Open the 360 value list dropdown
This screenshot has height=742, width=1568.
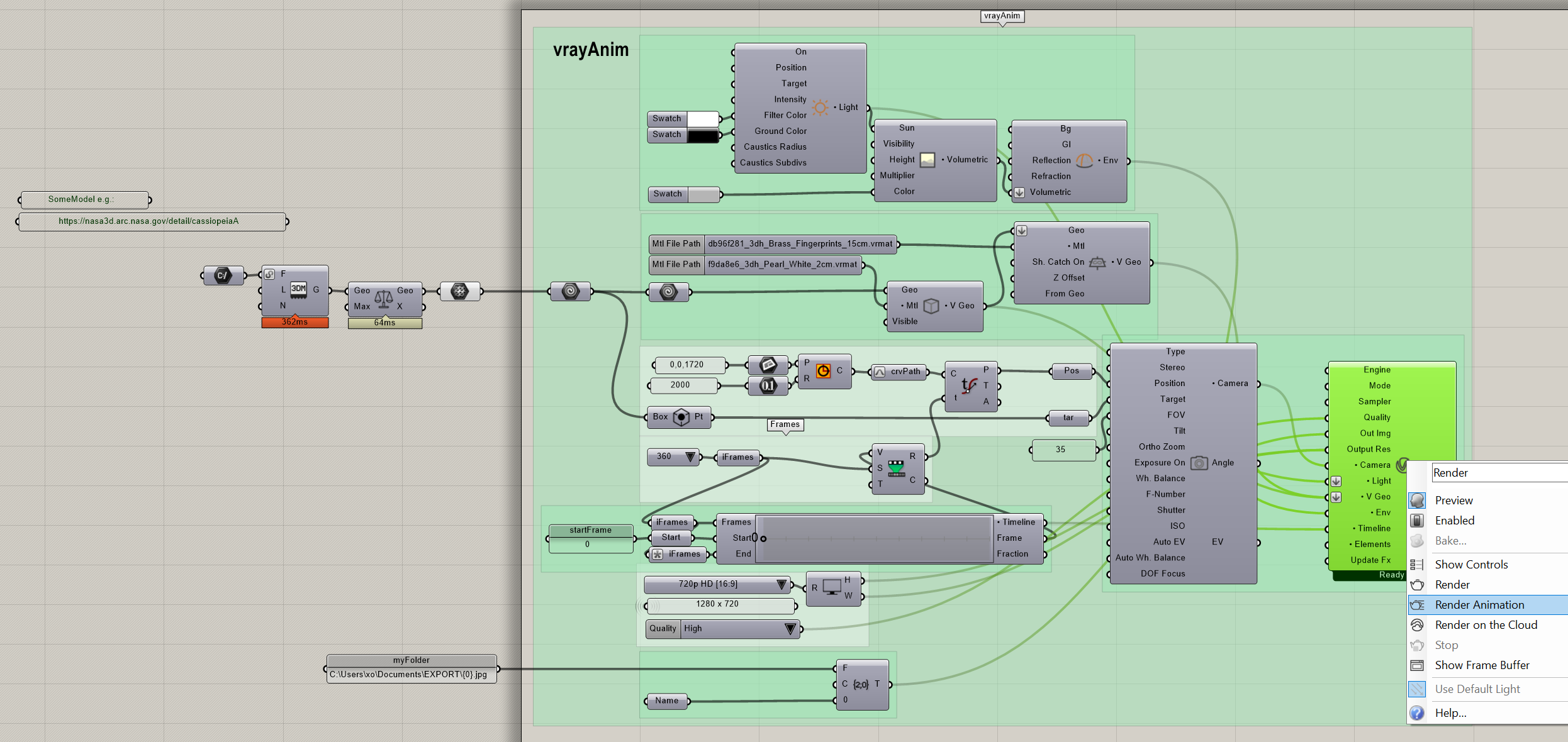pos(690,457)
